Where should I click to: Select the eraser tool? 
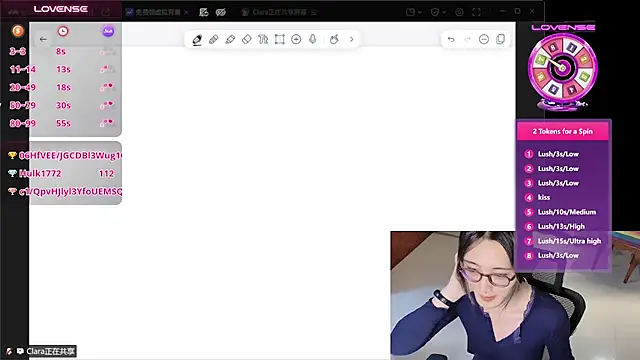click(x=247, y=39)
